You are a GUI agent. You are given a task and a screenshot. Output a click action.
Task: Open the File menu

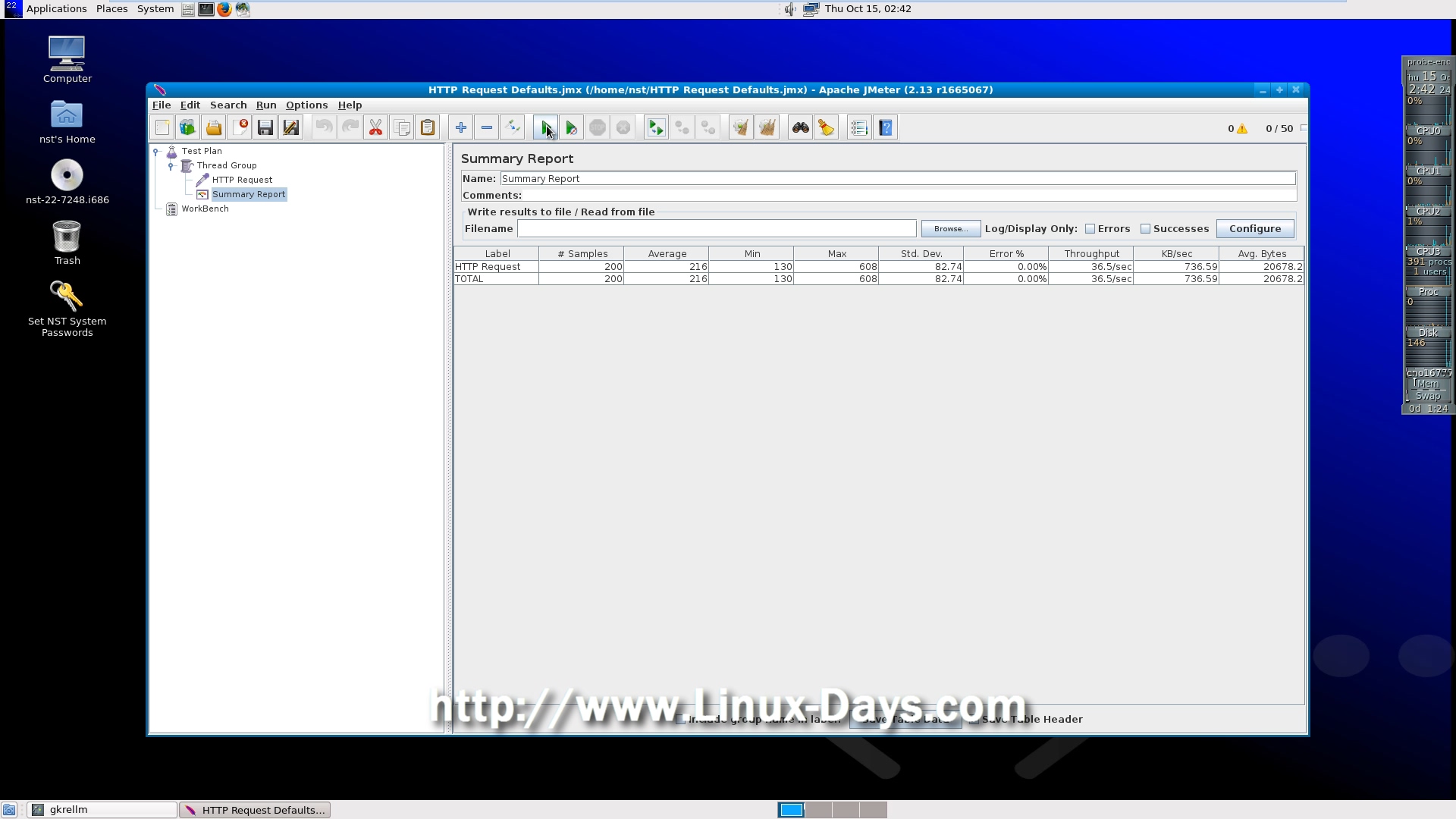tap(162, 105)
